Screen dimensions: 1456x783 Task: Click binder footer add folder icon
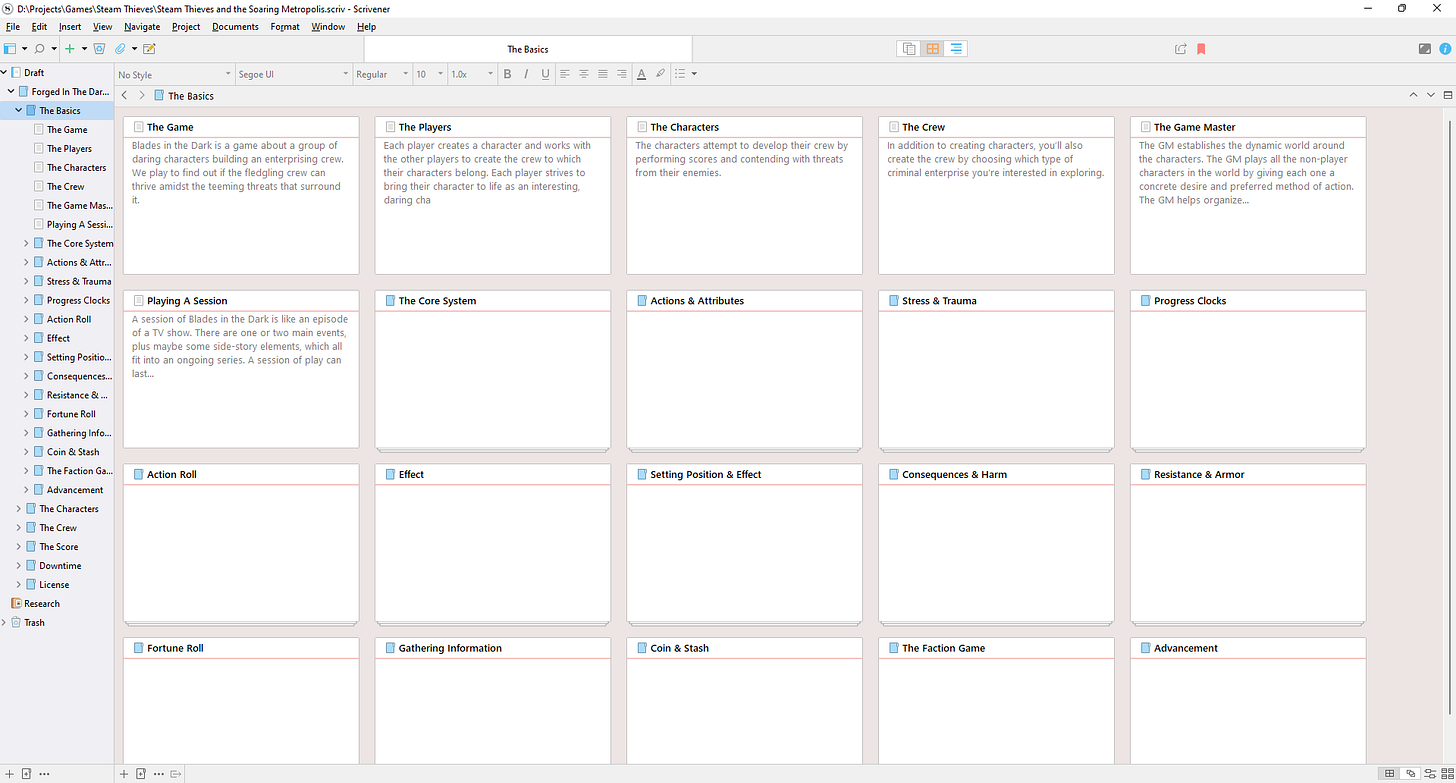click(26, 774)
